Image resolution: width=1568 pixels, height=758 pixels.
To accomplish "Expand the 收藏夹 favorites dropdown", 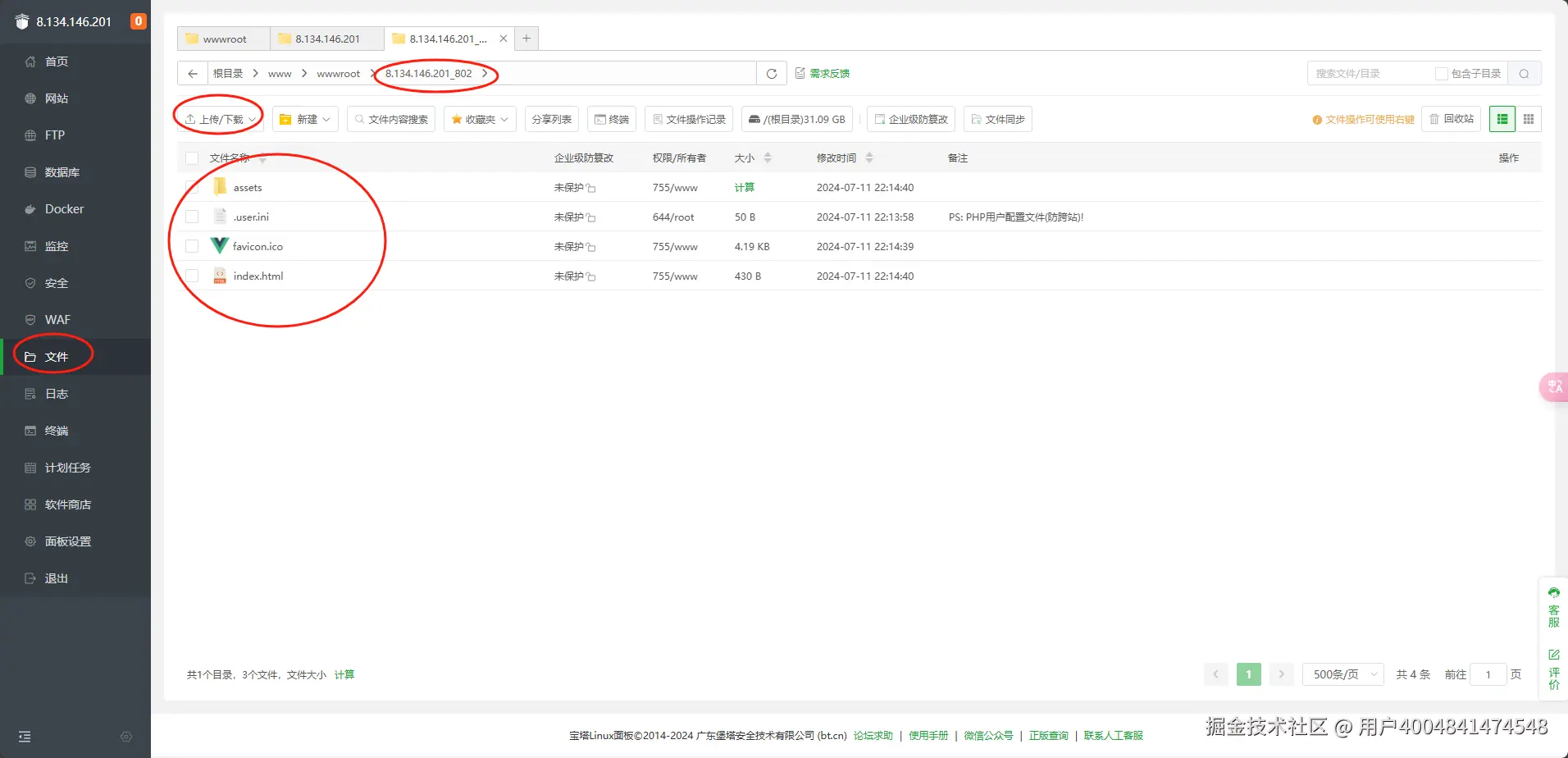I will (x=480, y=120).
